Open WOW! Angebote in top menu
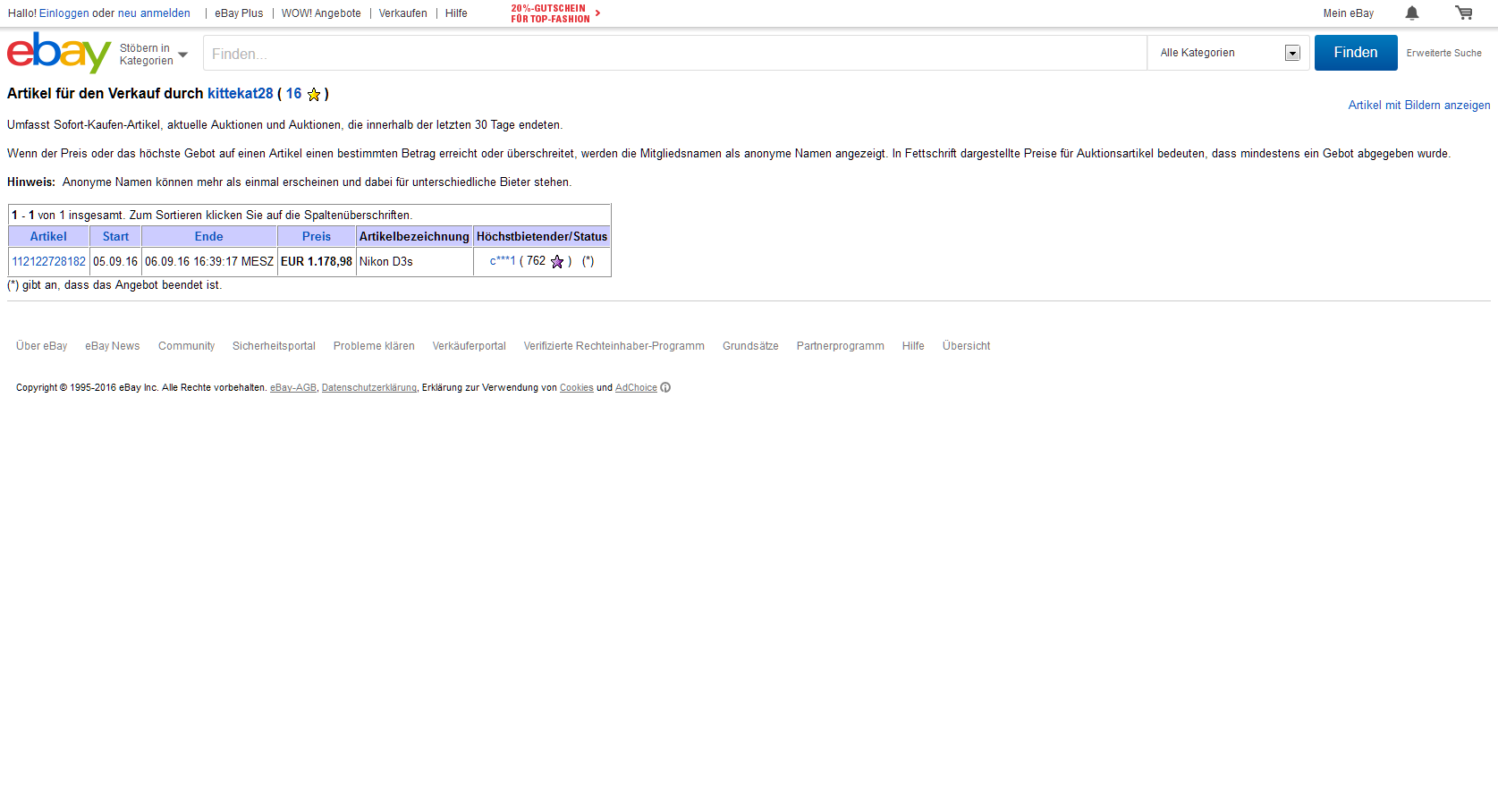The height and width of the screenshot is (812, 1498). point(321,13)
